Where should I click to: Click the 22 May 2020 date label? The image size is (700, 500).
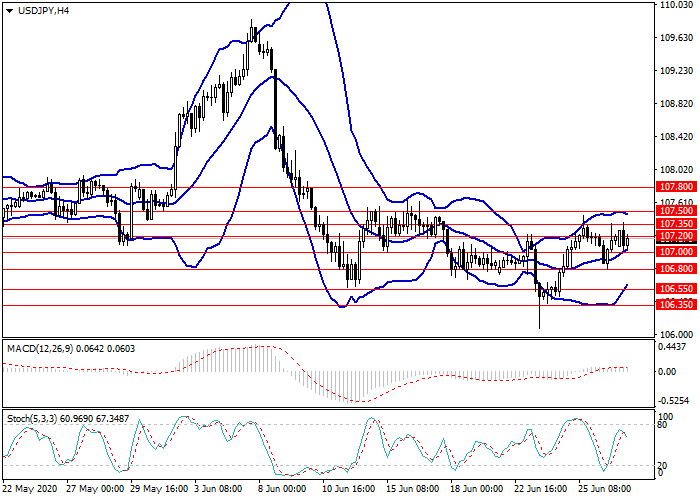point(31,490)
